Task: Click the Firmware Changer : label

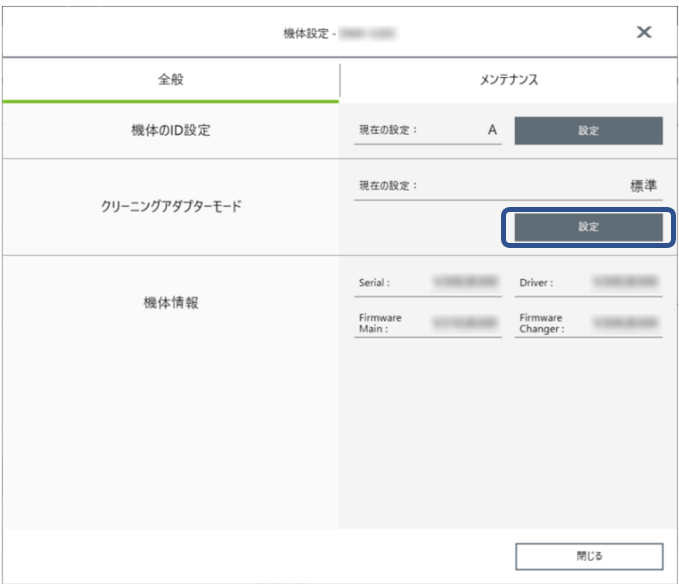Action: coord(542,323)
